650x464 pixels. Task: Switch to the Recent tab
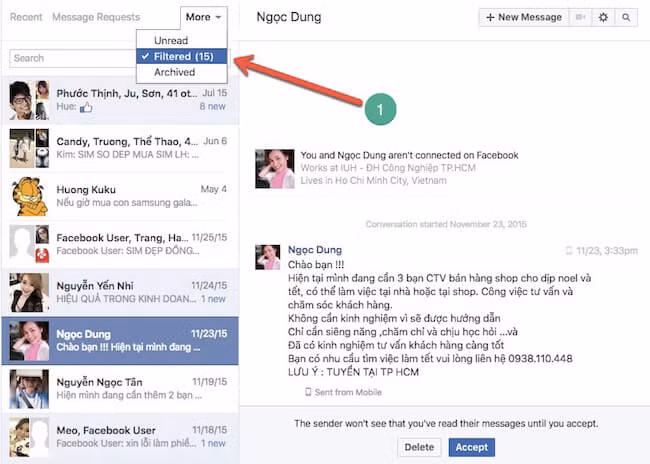click(26, 17)
